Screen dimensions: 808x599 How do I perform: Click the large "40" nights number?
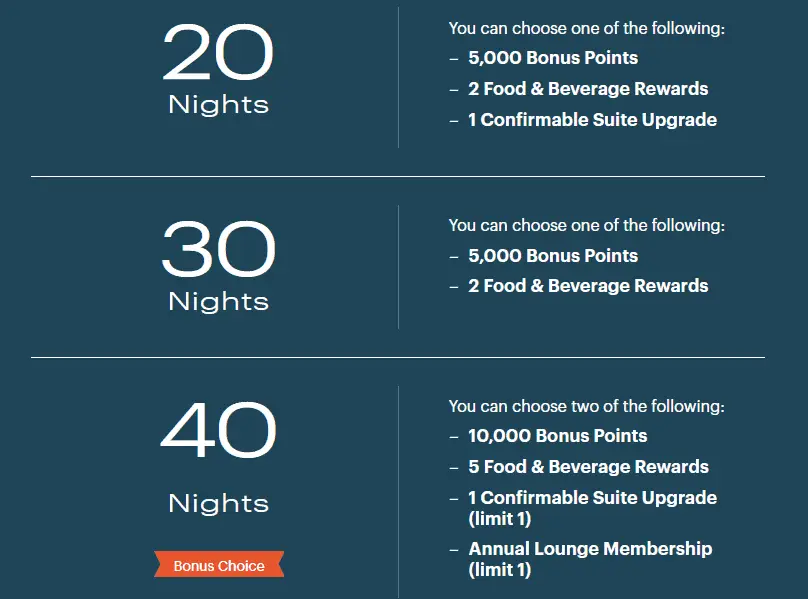218,431
